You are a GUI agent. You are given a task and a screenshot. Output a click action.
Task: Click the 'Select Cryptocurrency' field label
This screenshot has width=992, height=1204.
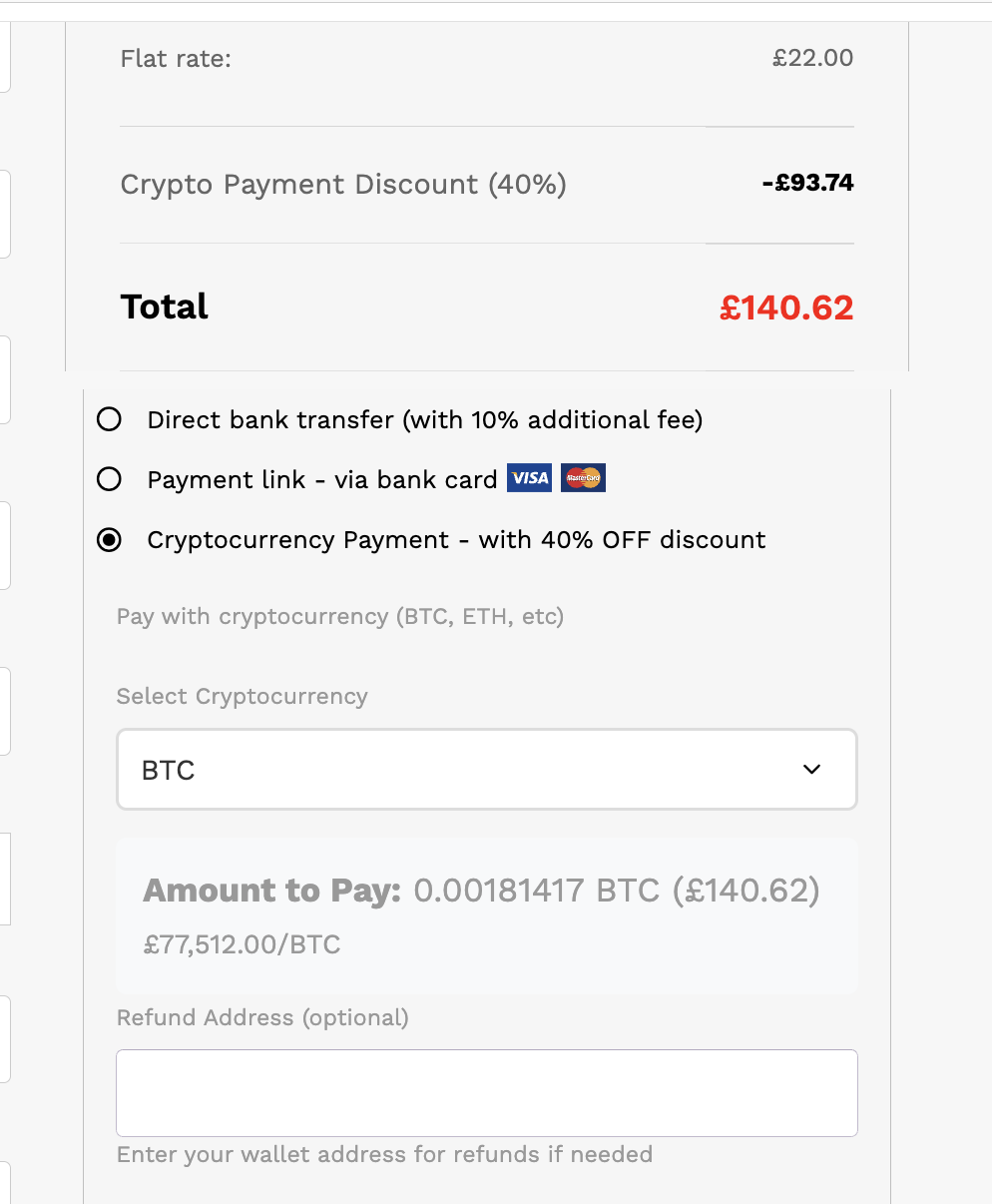(242, 696)
